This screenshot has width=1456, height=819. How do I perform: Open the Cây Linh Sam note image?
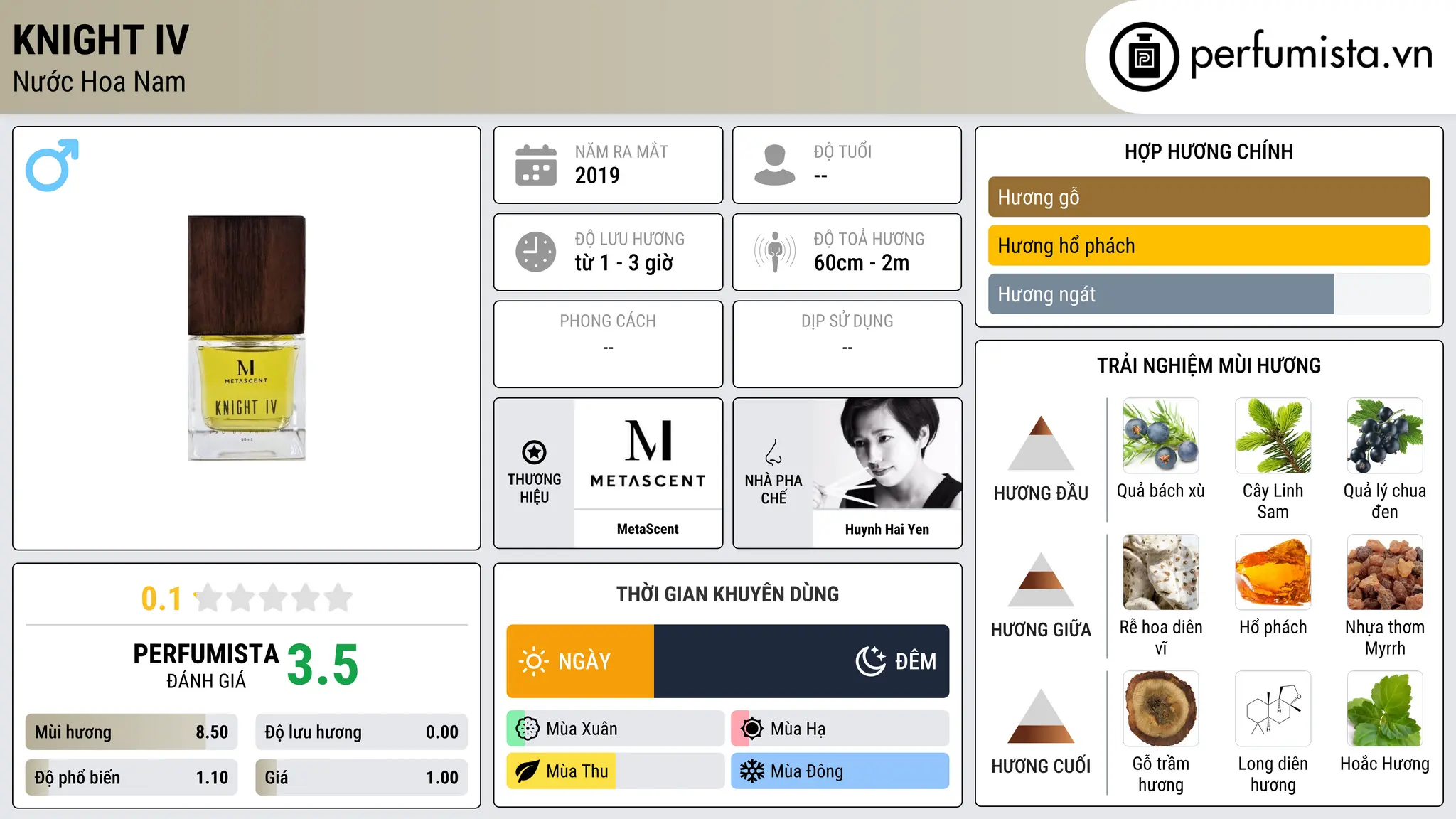[x=1273, y=436]
